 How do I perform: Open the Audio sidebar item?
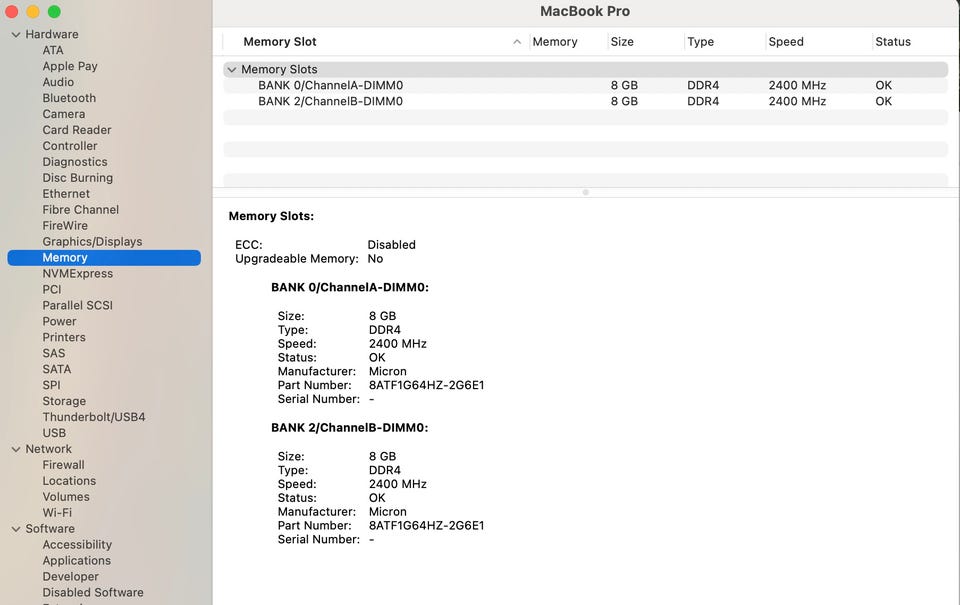58,82
